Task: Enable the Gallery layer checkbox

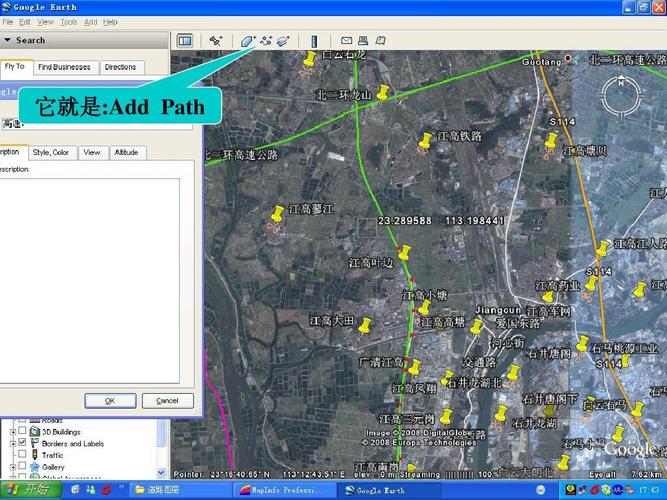Action: click(x=22, y=466)
